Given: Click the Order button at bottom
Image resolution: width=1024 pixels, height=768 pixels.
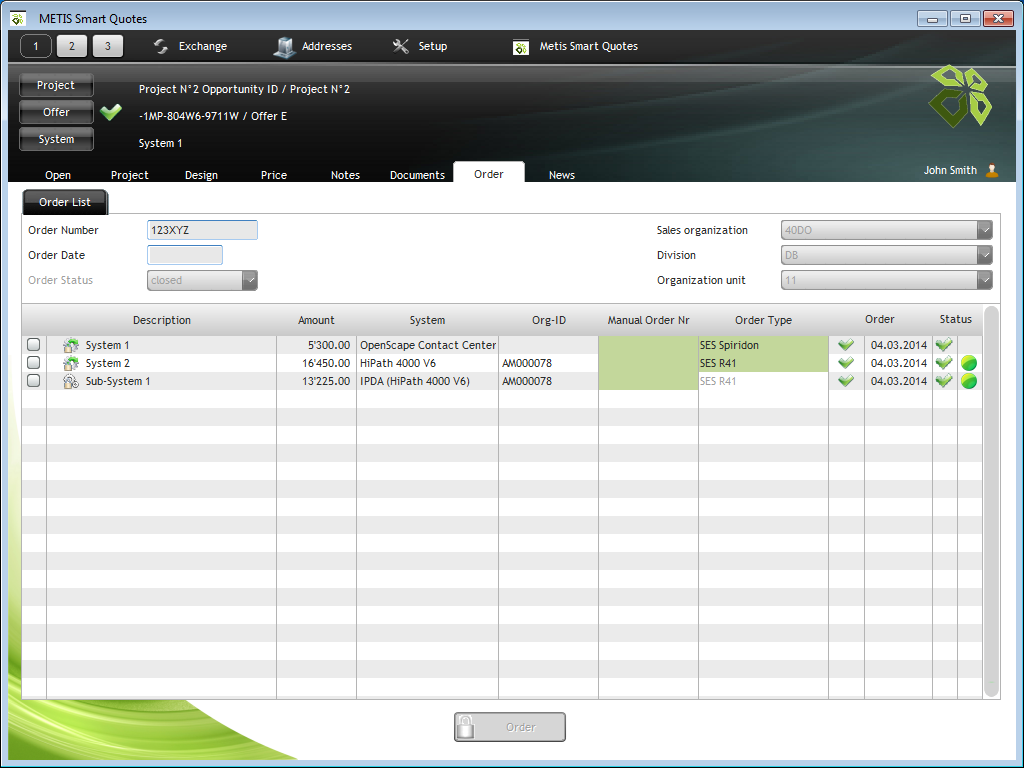Looking at the screenshot, I should click(510, 727).
